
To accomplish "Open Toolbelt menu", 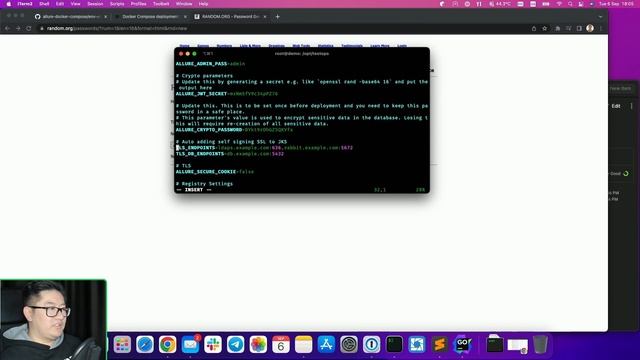I will tap(161, 4).
